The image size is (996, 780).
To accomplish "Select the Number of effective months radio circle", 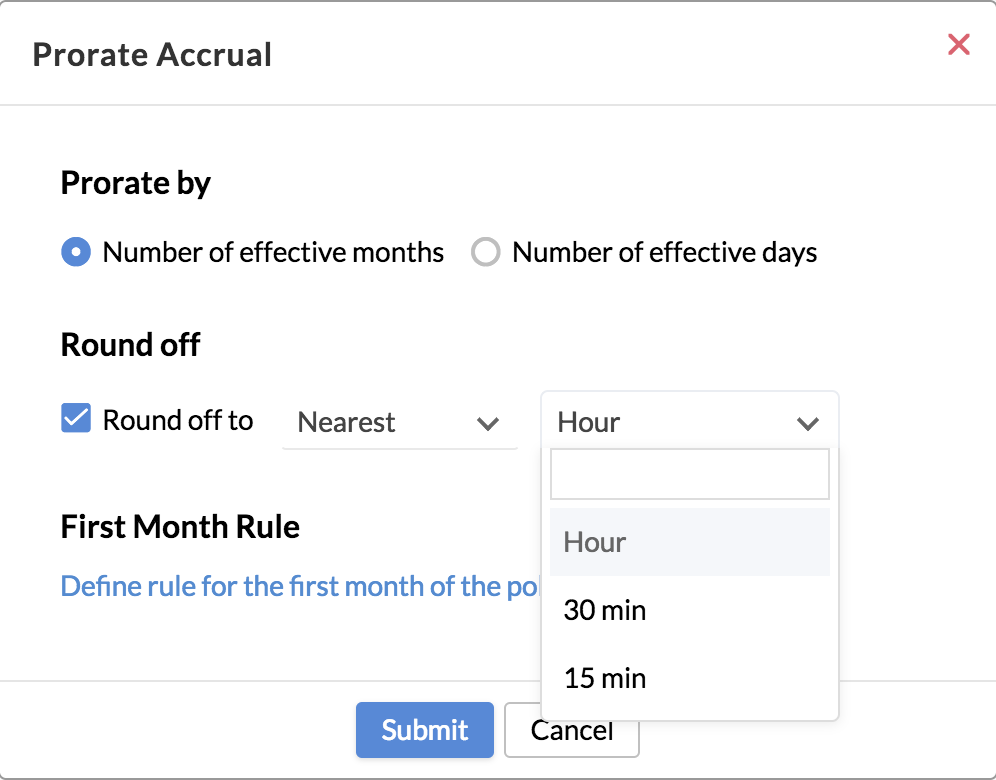I will pyautogui.click(x=76, y=252).
